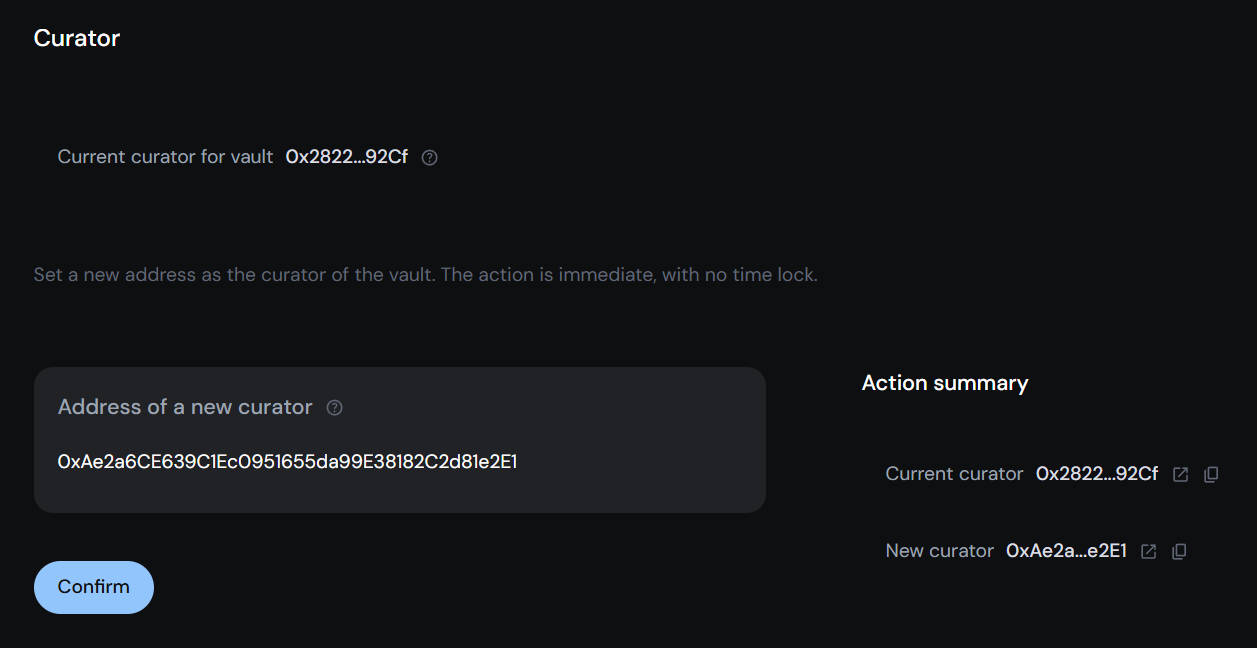Open the vault address explorer link icon

[x=1182, y=474]
